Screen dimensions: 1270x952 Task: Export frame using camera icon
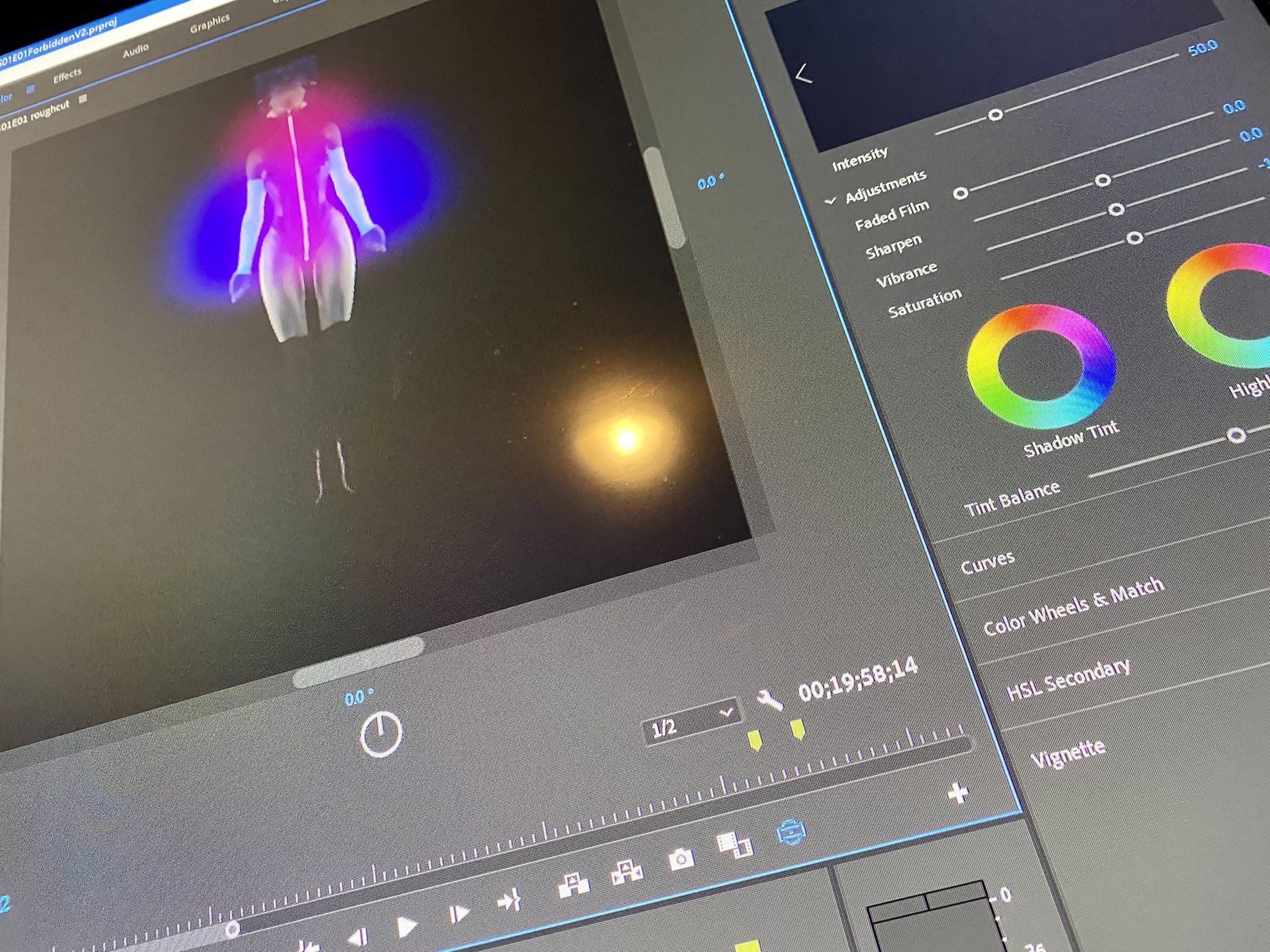click(x=681, y=859)
